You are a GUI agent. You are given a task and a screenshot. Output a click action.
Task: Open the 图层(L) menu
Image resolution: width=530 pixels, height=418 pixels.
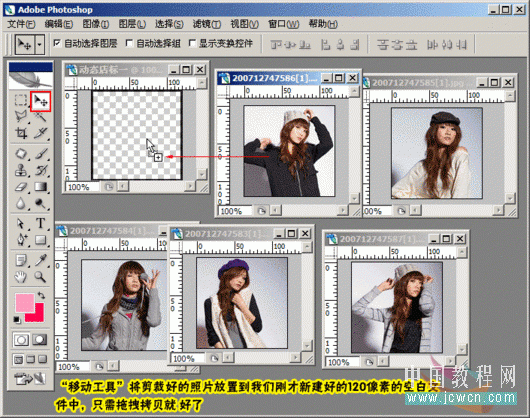tap(132, 24)
